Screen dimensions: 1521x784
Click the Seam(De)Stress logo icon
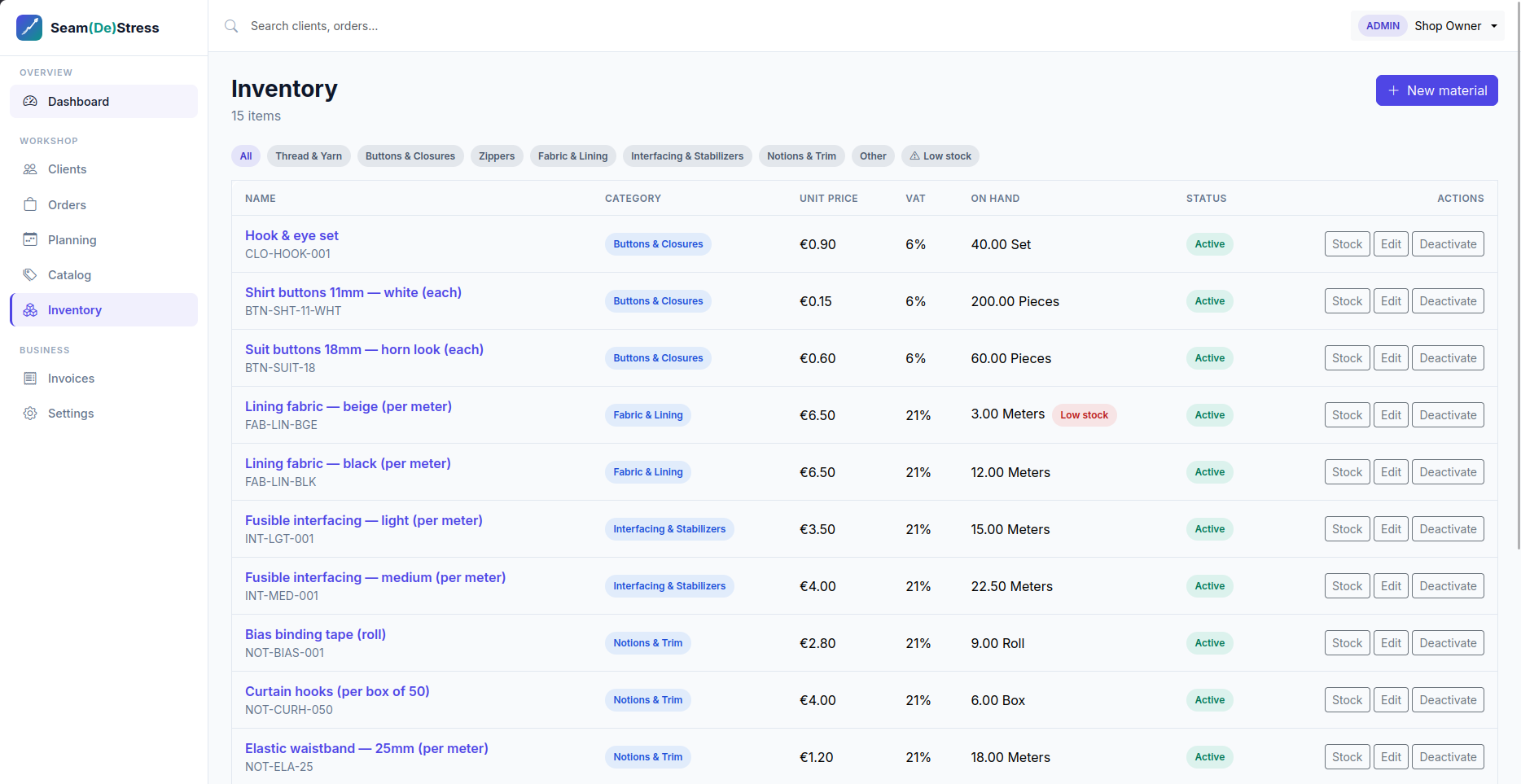pos(29,27)
